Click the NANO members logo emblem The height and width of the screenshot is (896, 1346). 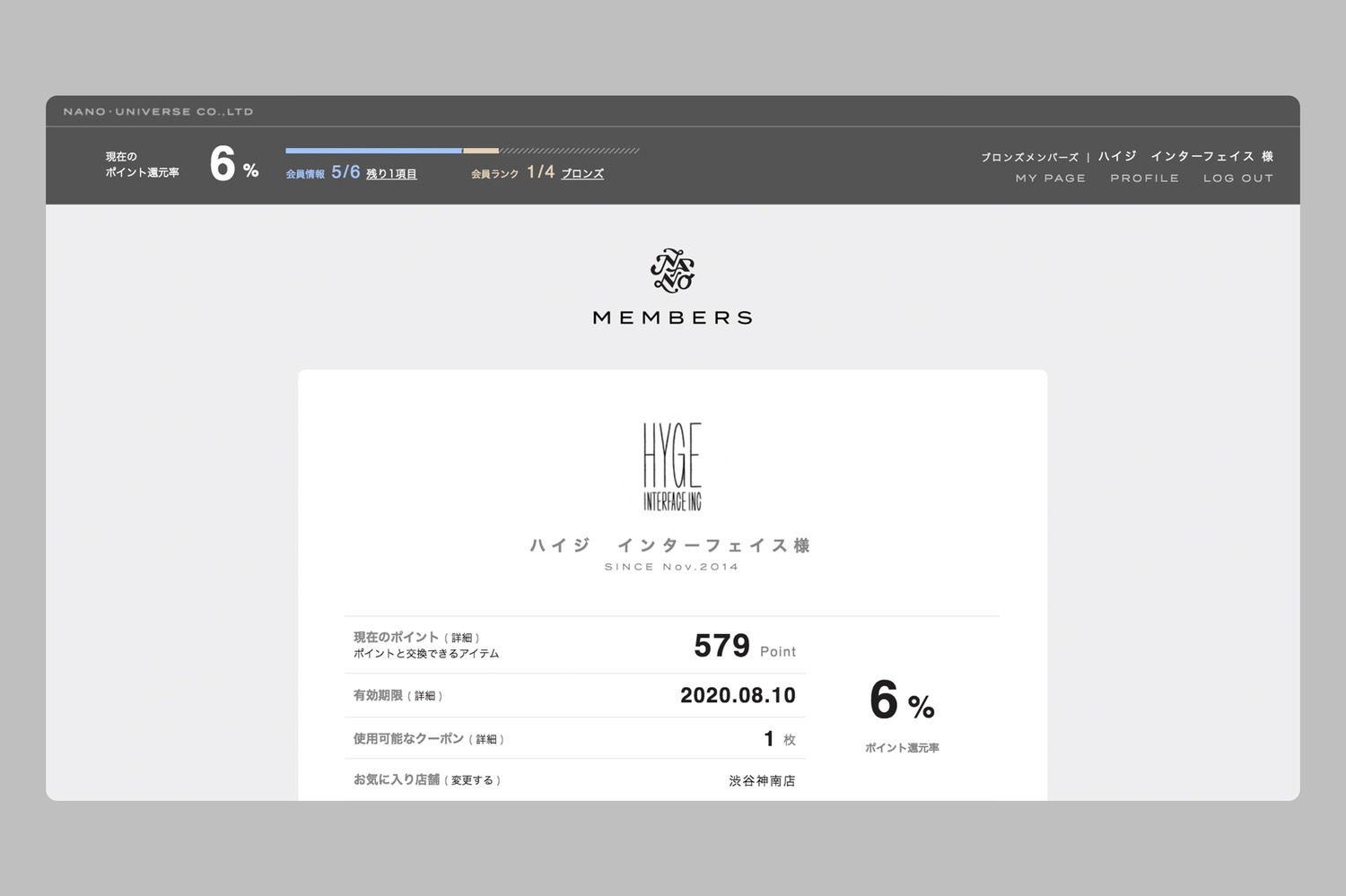pos(673,271)
